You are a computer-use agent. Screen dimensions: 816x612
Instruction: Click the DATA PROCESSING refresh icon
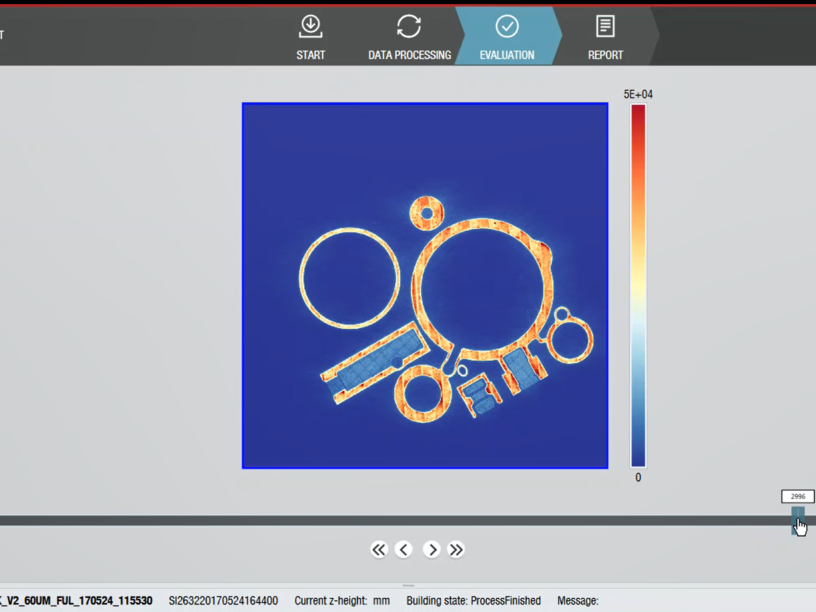pyautogui.click(x=408, y=24)
